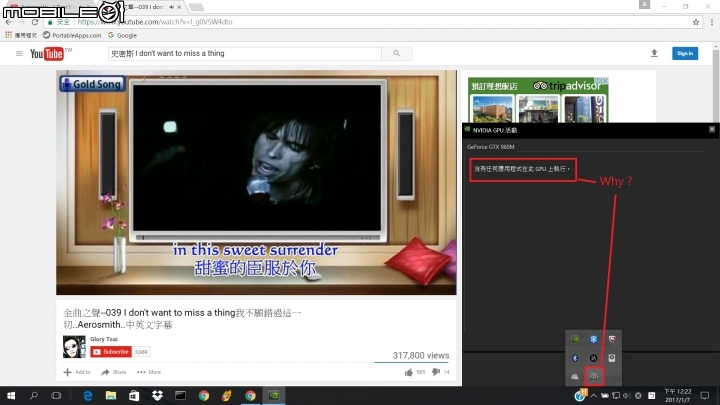Click the YouTube search magnifier button
The image size is (720, 405).
click(397, 54)
